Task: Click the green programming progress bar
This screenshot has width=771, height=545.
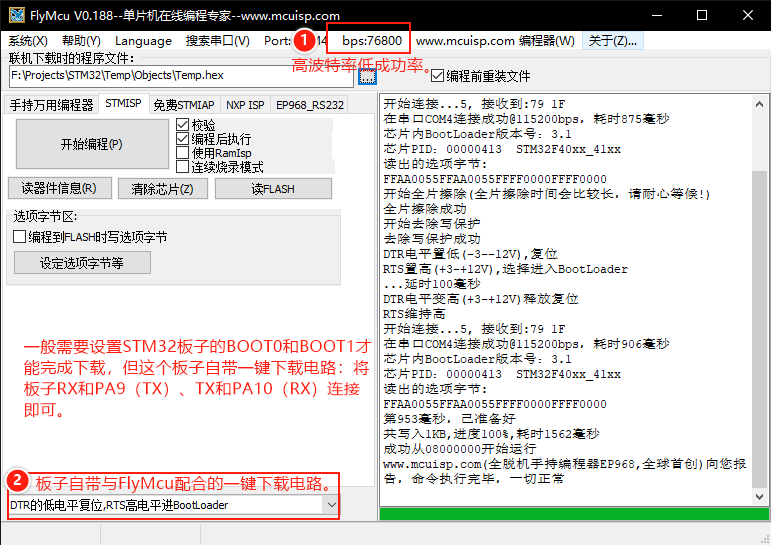Action: pyautogui.click(x=574, y=514)
